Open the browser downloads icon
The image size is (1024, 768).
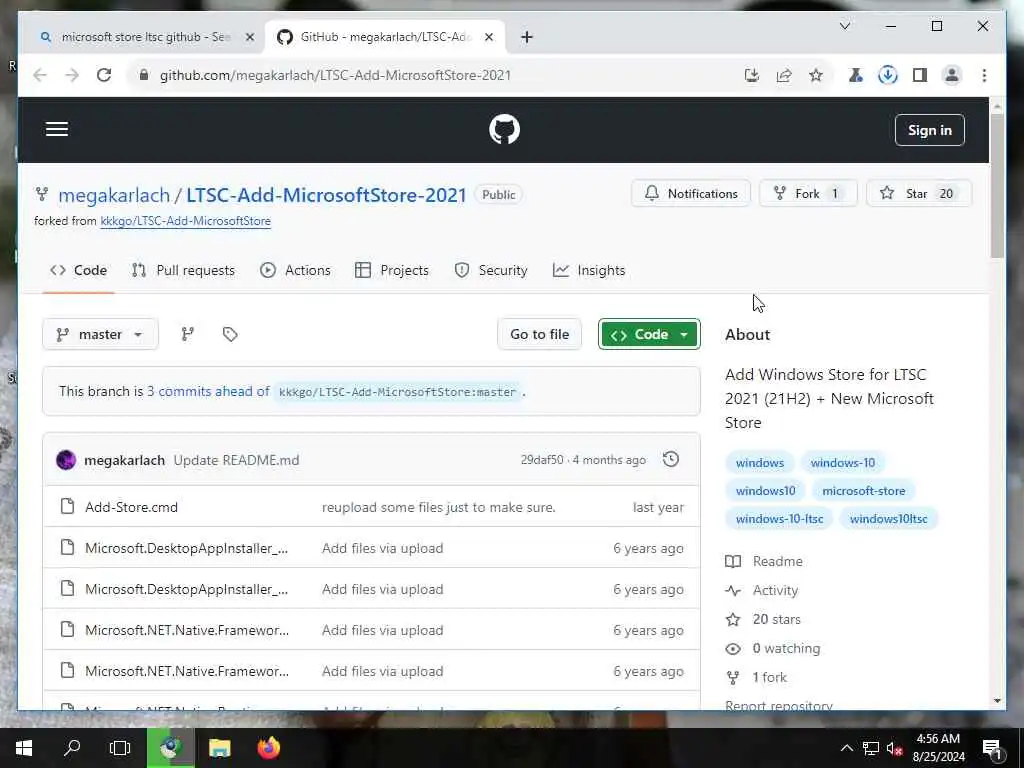tap(888, 75)
